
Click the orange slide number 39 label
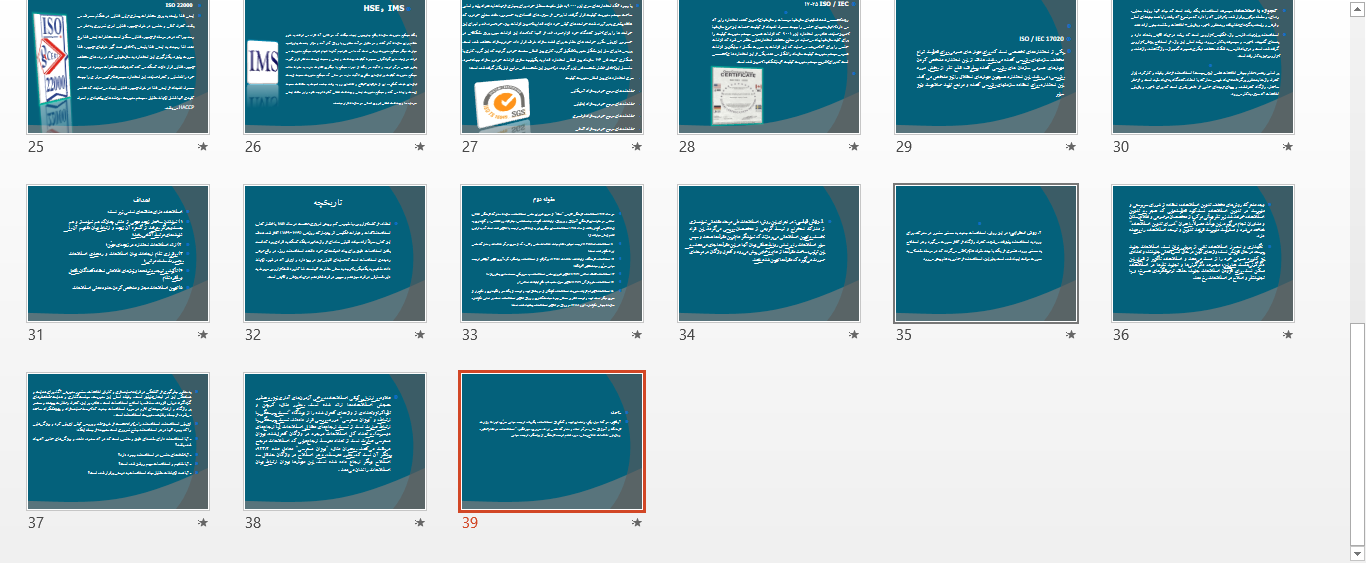[470, 523]
